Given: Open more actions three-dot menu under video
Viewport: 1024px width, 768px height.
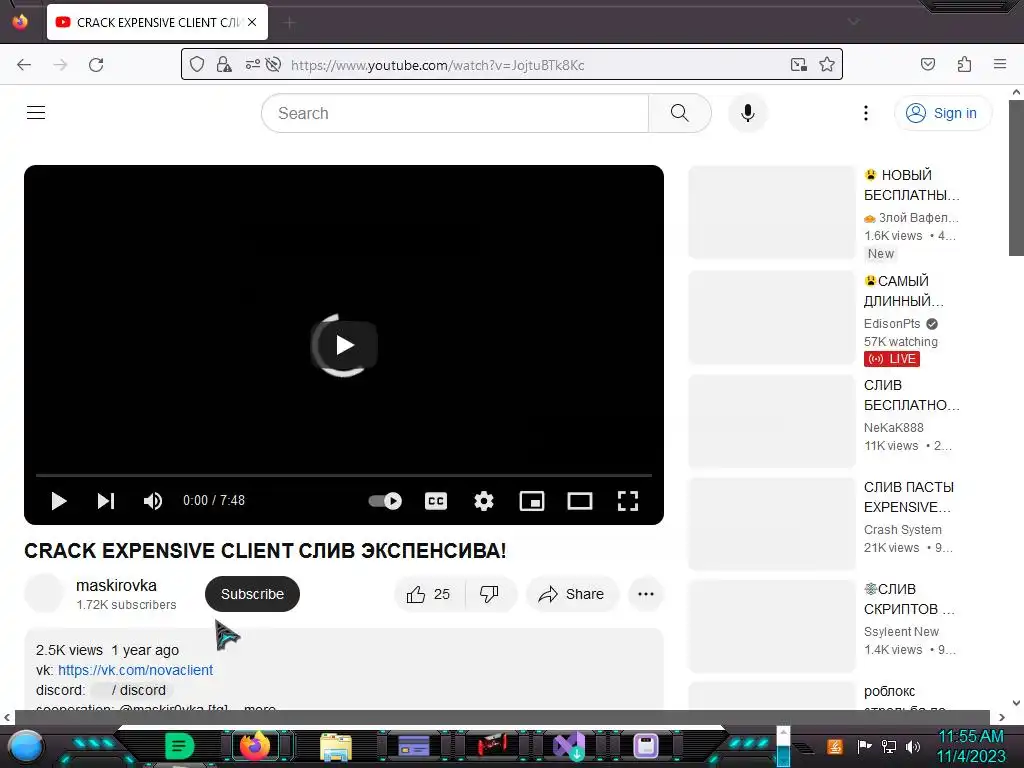Looking at the screenshot, I should [x=646, y=594].
